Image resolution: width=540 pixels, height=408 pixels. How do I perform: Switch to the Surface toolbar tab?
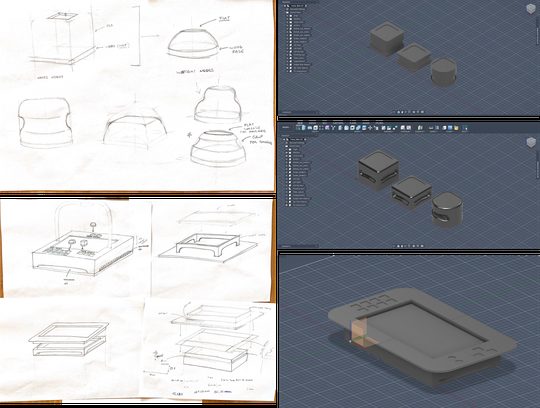(312, 123)
